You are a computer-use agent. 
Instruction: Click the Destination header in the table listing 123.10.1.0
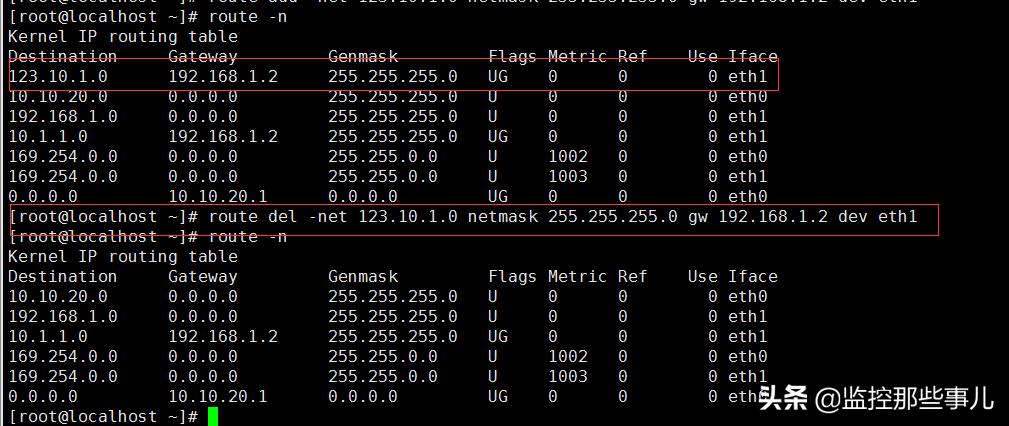pyautogui.click(x=62, y=57)
